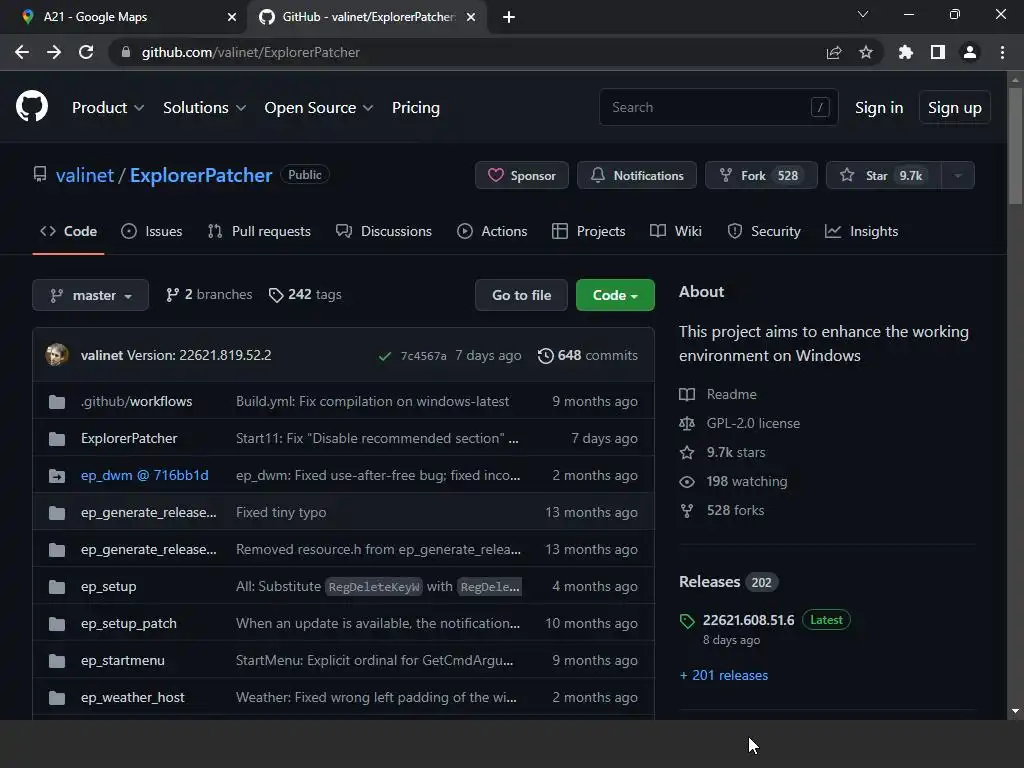
Task: Go back with the browser back arrow
Action: tap(22, 52)
